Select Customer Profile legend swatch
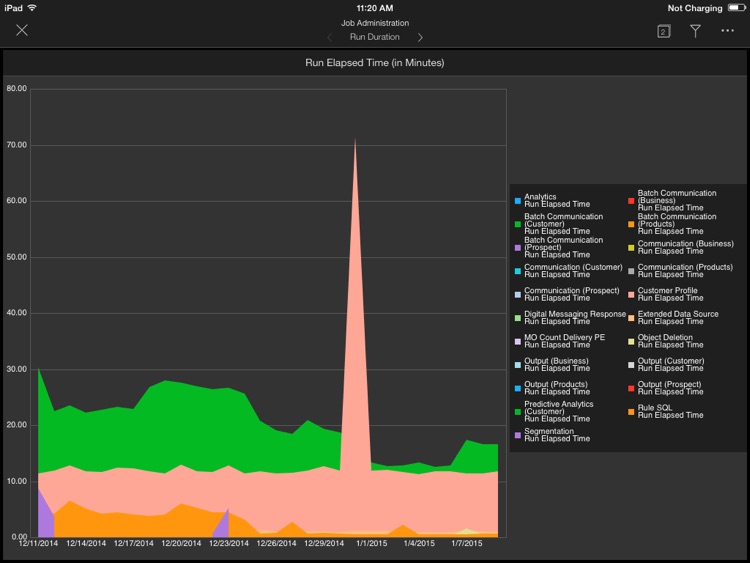This screenshot has height=563, width=750. (631, 295)
